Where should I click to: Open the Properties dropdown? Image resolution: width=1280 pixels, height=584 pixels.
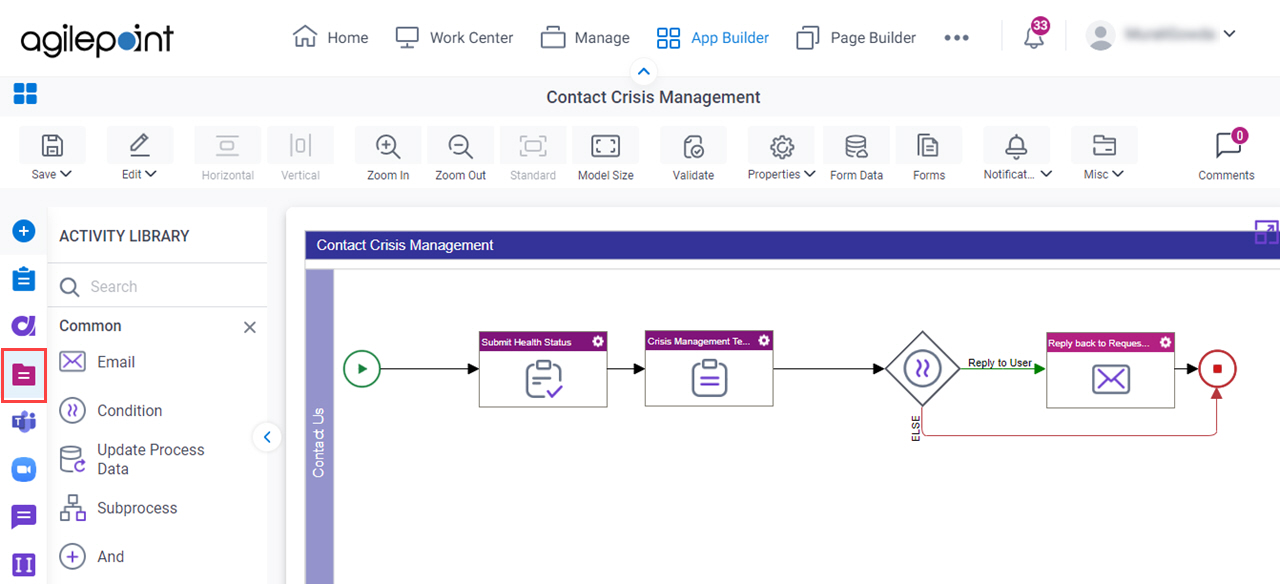(781, 156)
